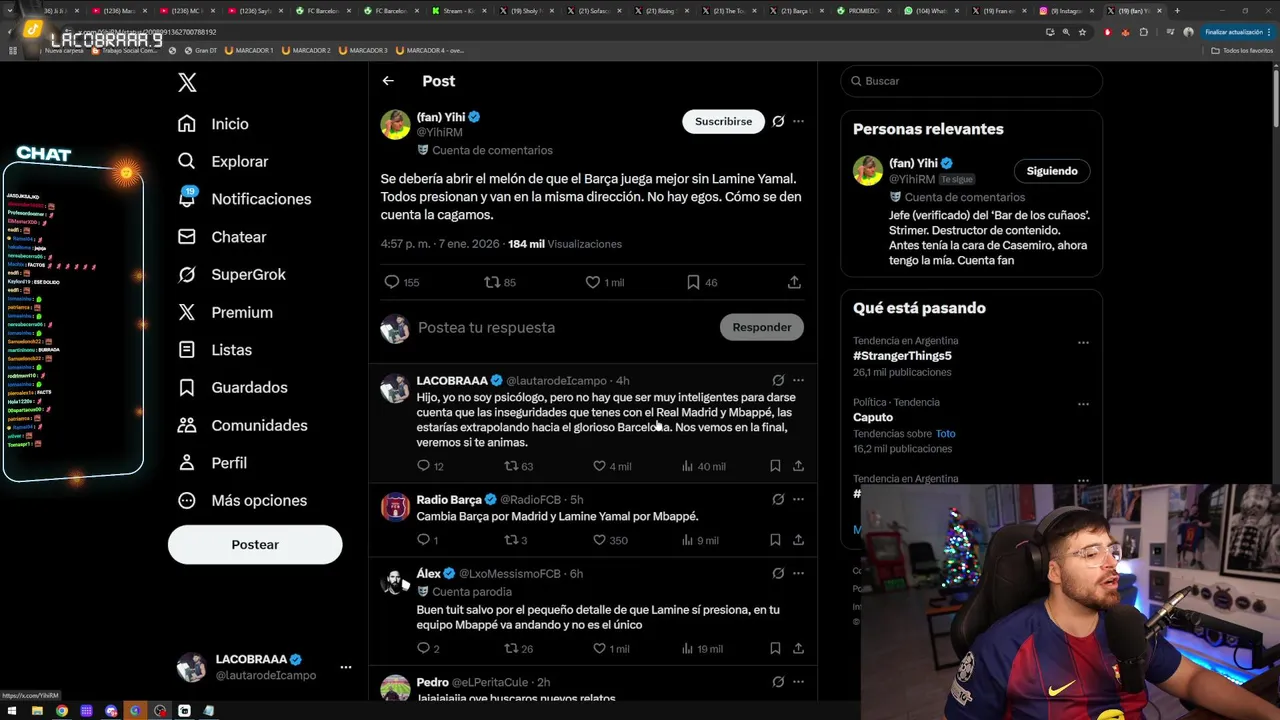Open SuperGrok in the sidebar
1280x720 pixels.
coord(231,274)
